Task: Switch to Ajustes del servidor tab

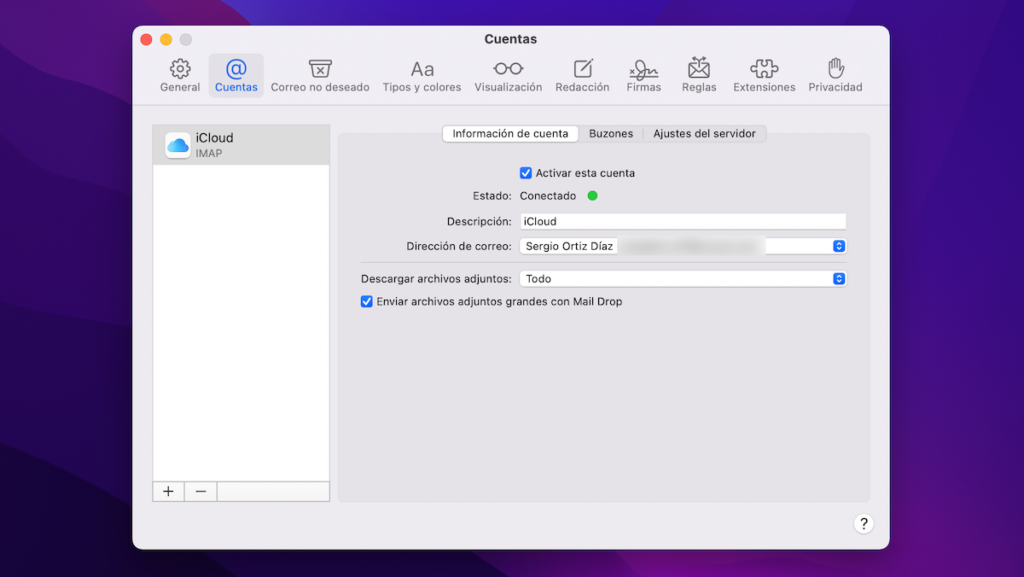Action: tap(704, 134)
